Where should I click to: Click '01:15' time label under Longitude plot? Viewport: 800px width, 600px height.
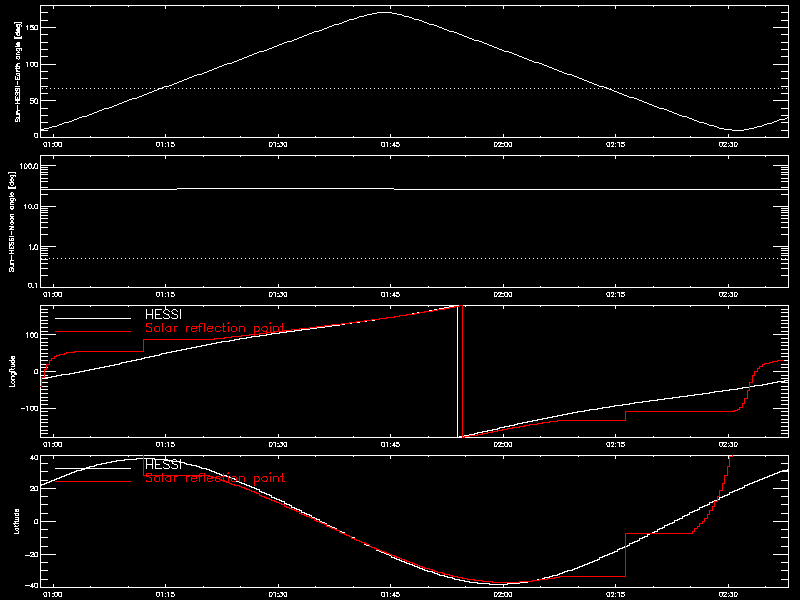(x=165, y=445)
